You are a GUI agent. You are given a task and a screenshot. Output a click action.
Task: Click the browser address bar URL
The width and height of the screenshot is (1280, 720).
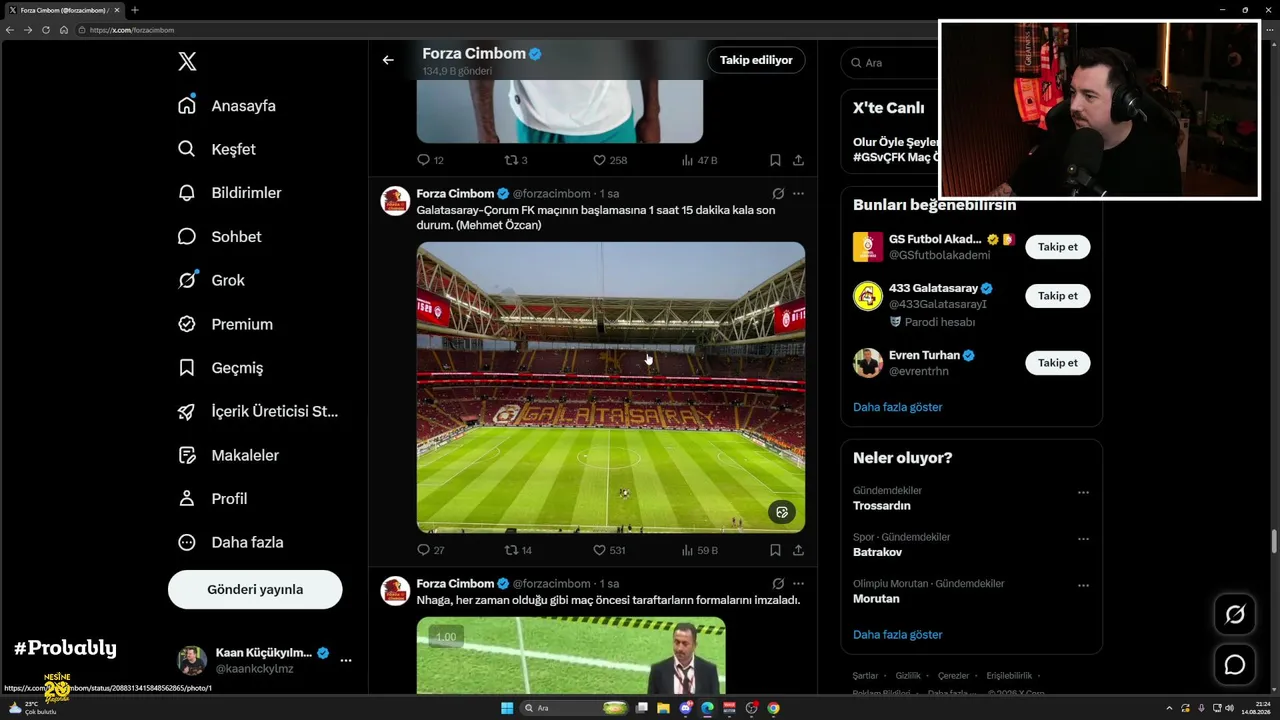132,30
